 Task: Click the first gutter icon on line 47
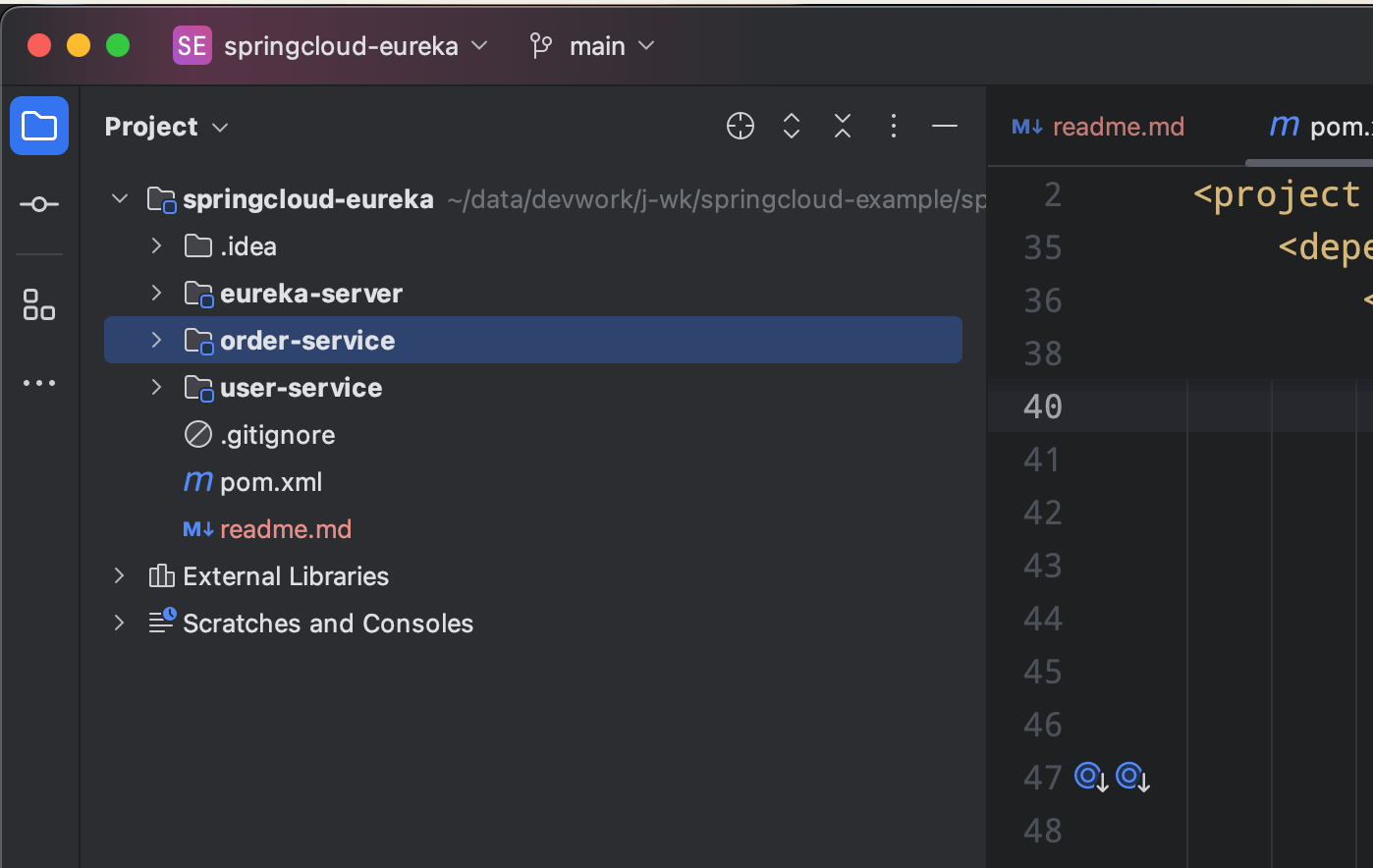tap(1089, 776)
